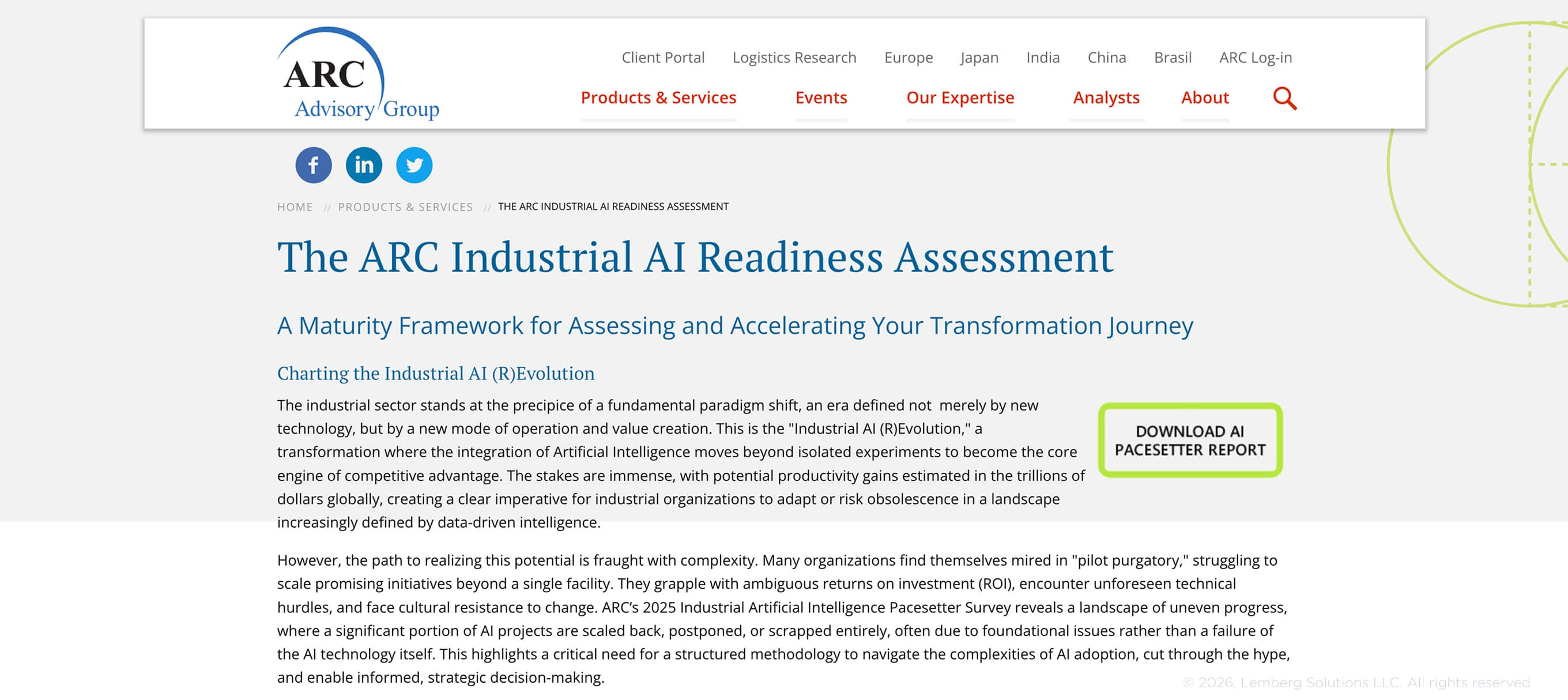
Task: Click the Download AI Pacesetter Report button
Action: tap(1190, 440)
